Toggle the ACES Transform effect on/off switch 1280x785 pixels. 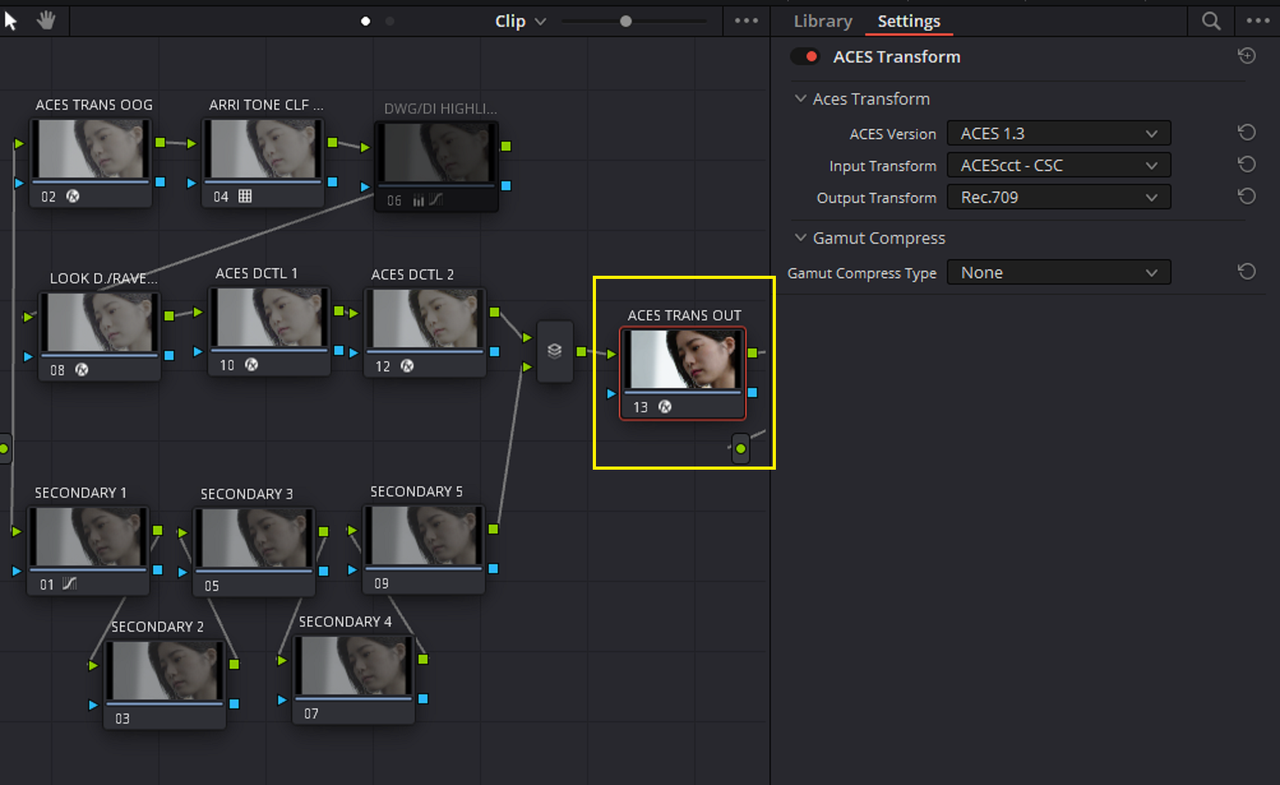point(805,57)
